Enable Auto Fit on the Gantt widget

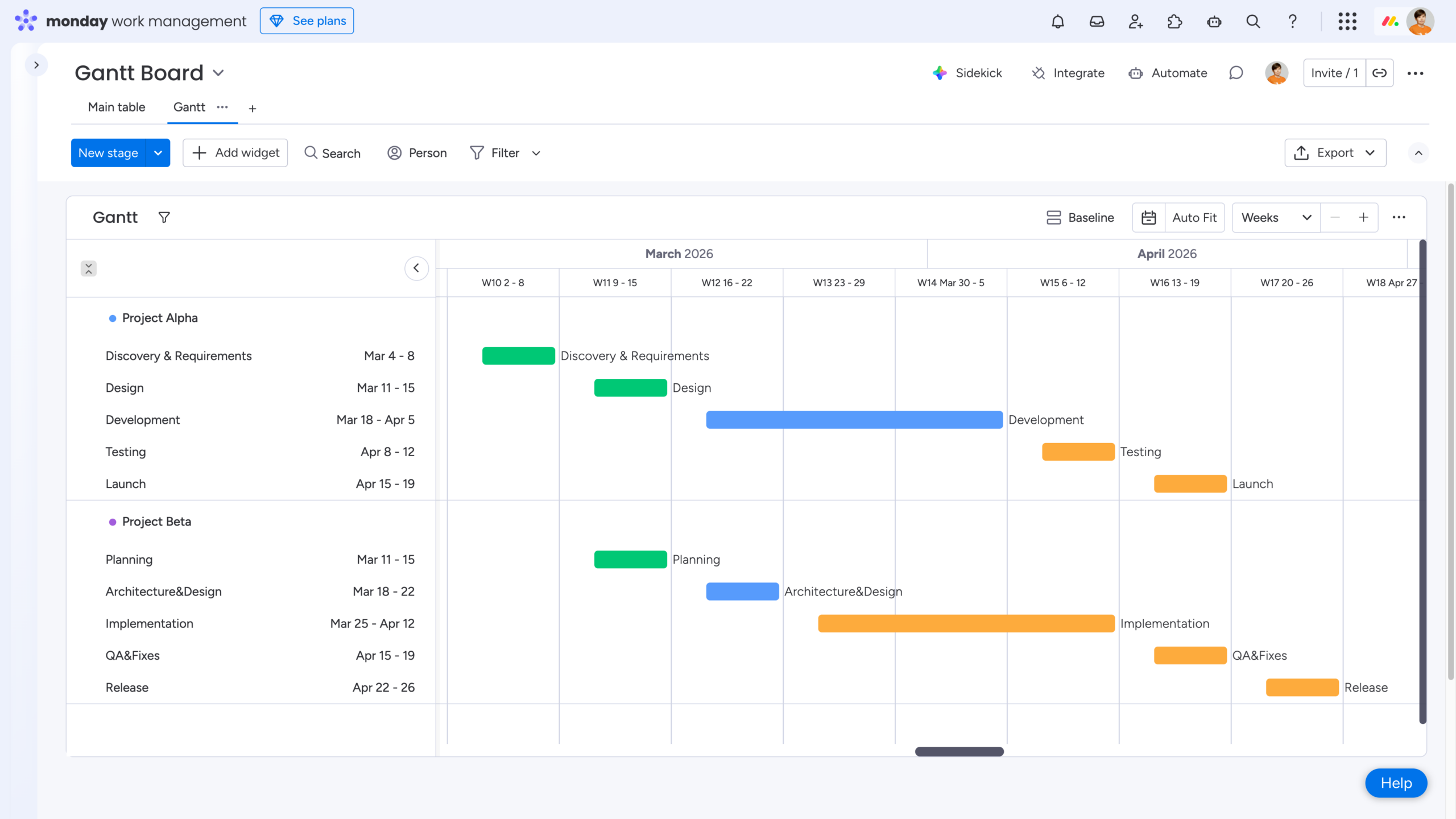1194,217
